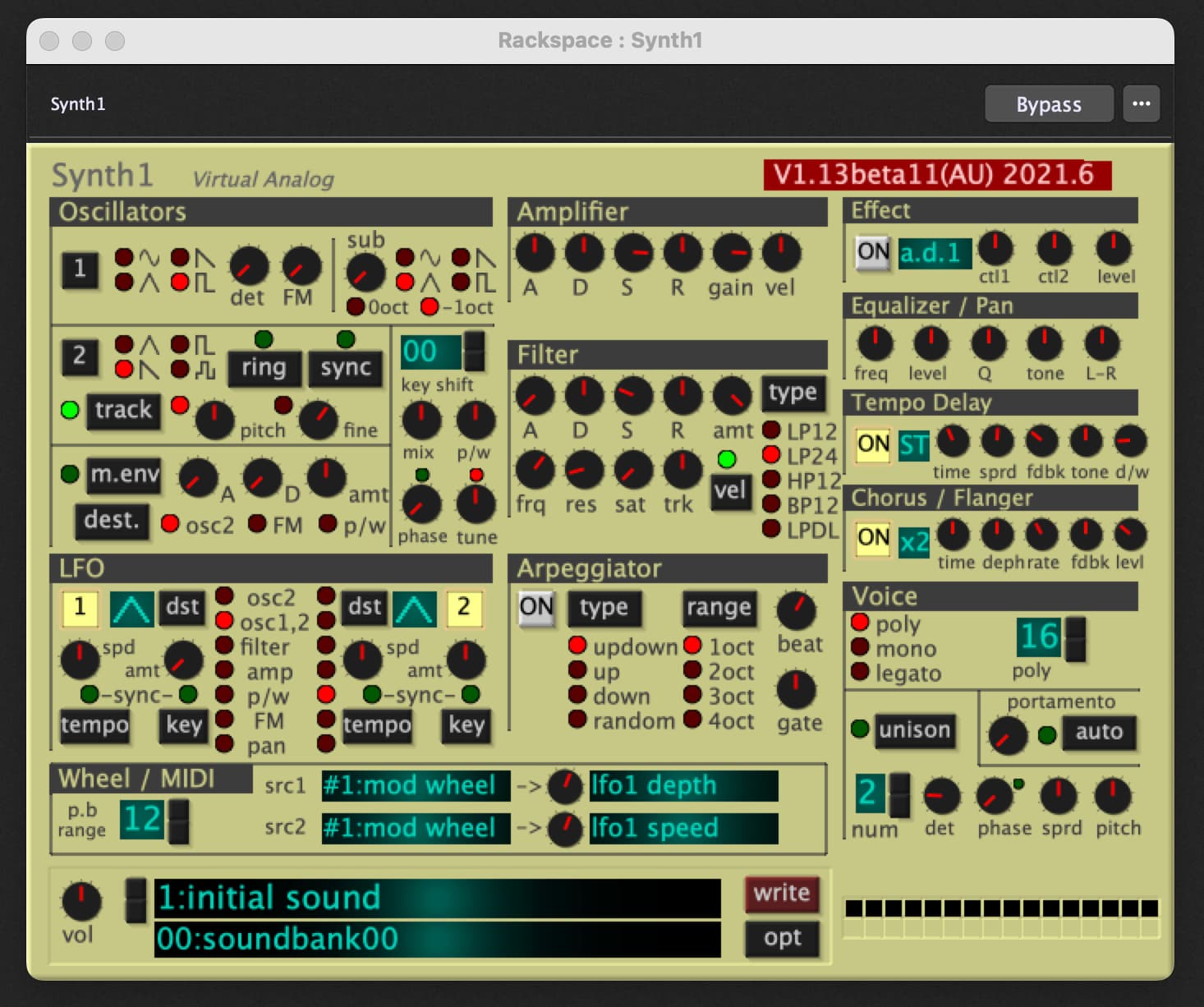
Task: Click LFO 1 triangle waveform icon
Action: (x=132, y=609)
